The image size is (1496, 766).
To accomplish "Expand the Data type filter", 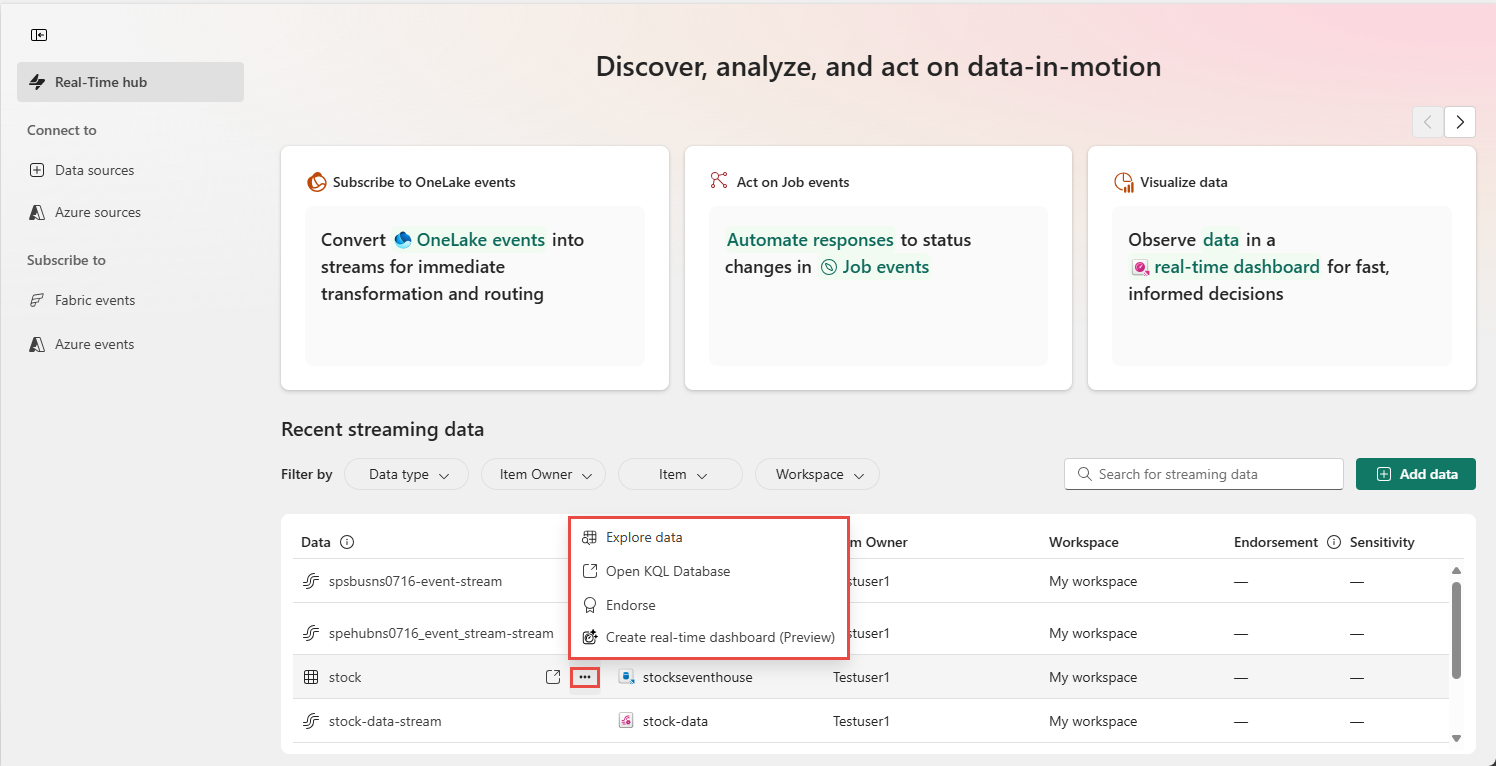I will tap(406, 474).
